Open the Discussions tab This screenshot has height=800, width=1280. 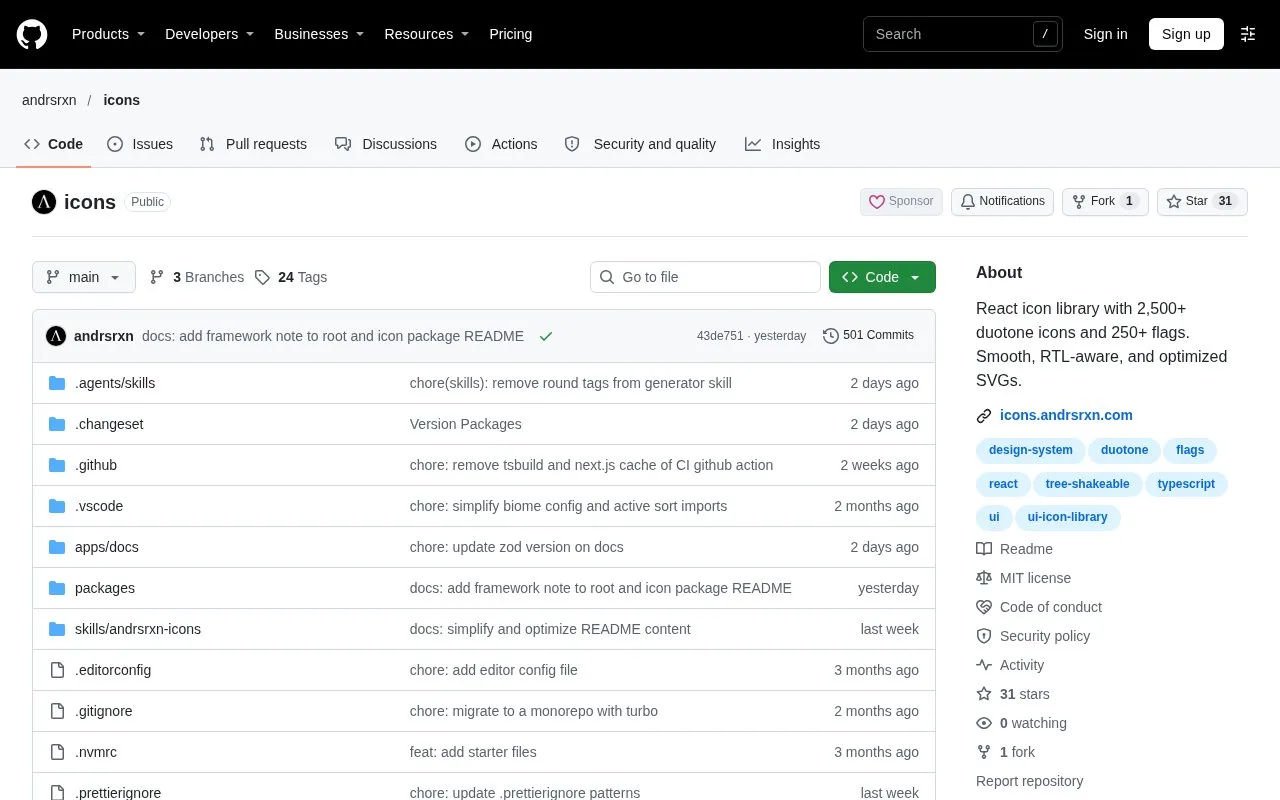(x=386, y=144)
